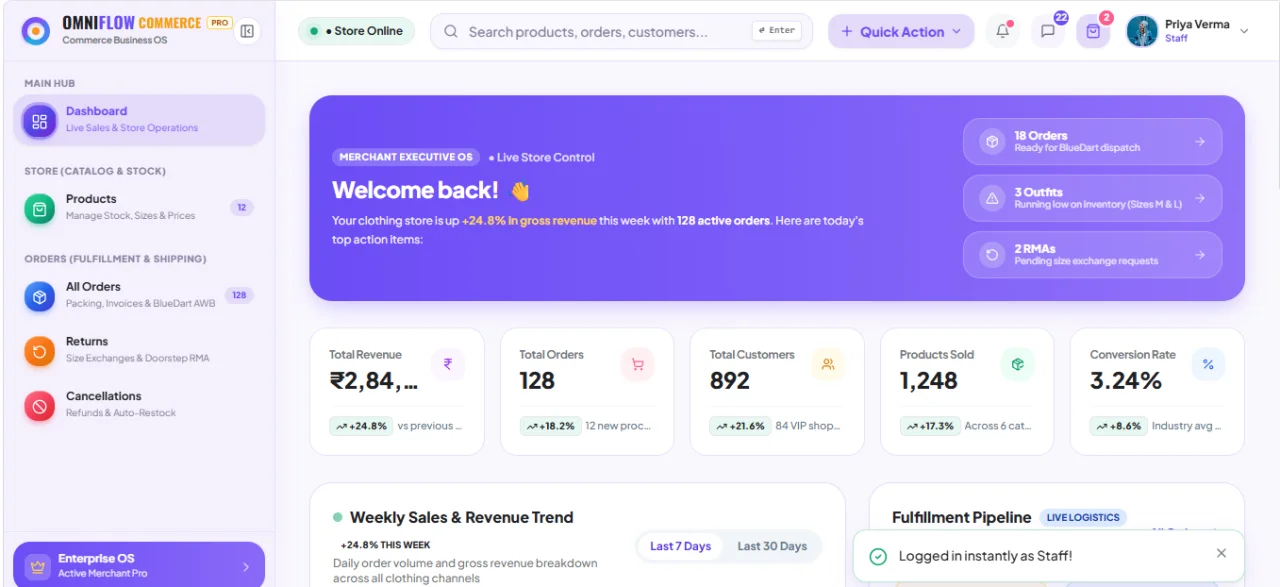Image resolution: width=1280 pixels, height=587 pixels.
Task: Dismiss the Logged in as Staff toast
Action: pyautogui.click(x=1221, y=553)
